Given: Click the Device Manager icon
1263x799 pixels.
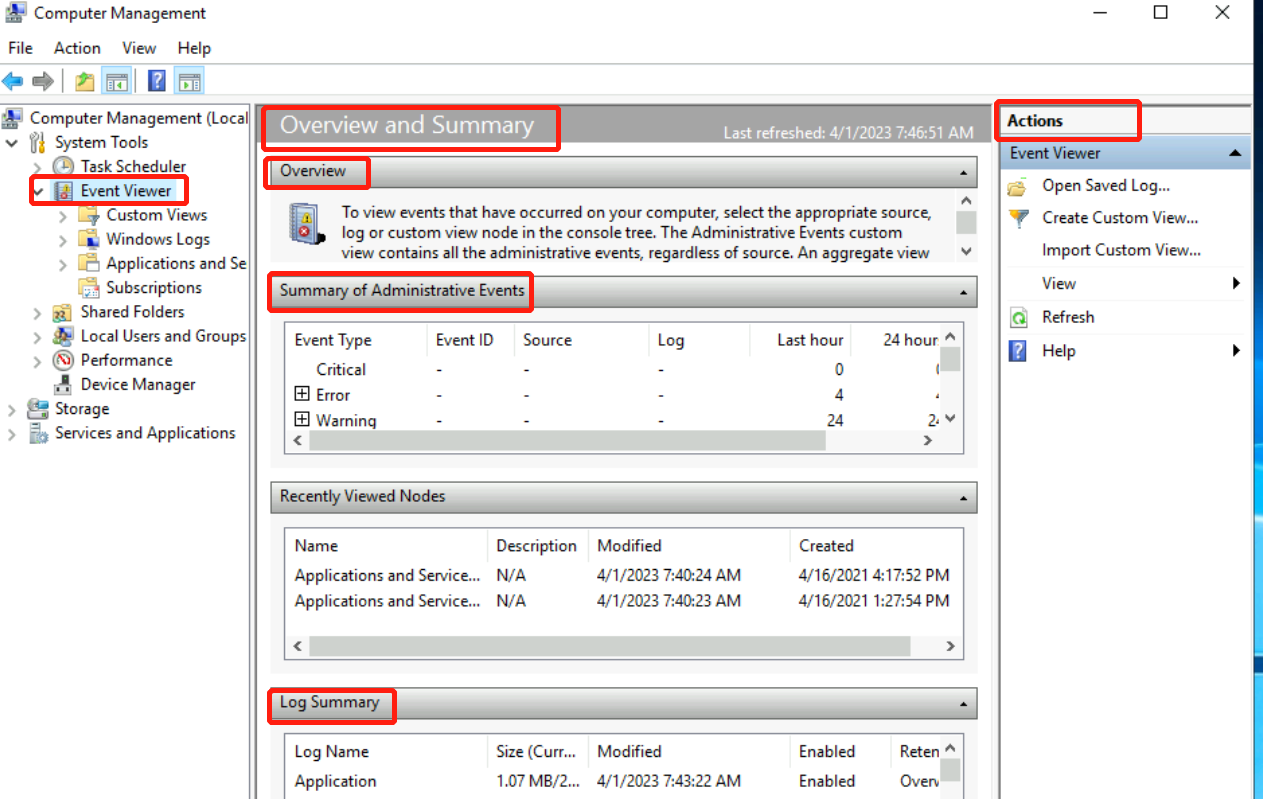Looking at the screenshot, I should click(x=63, y=385).
